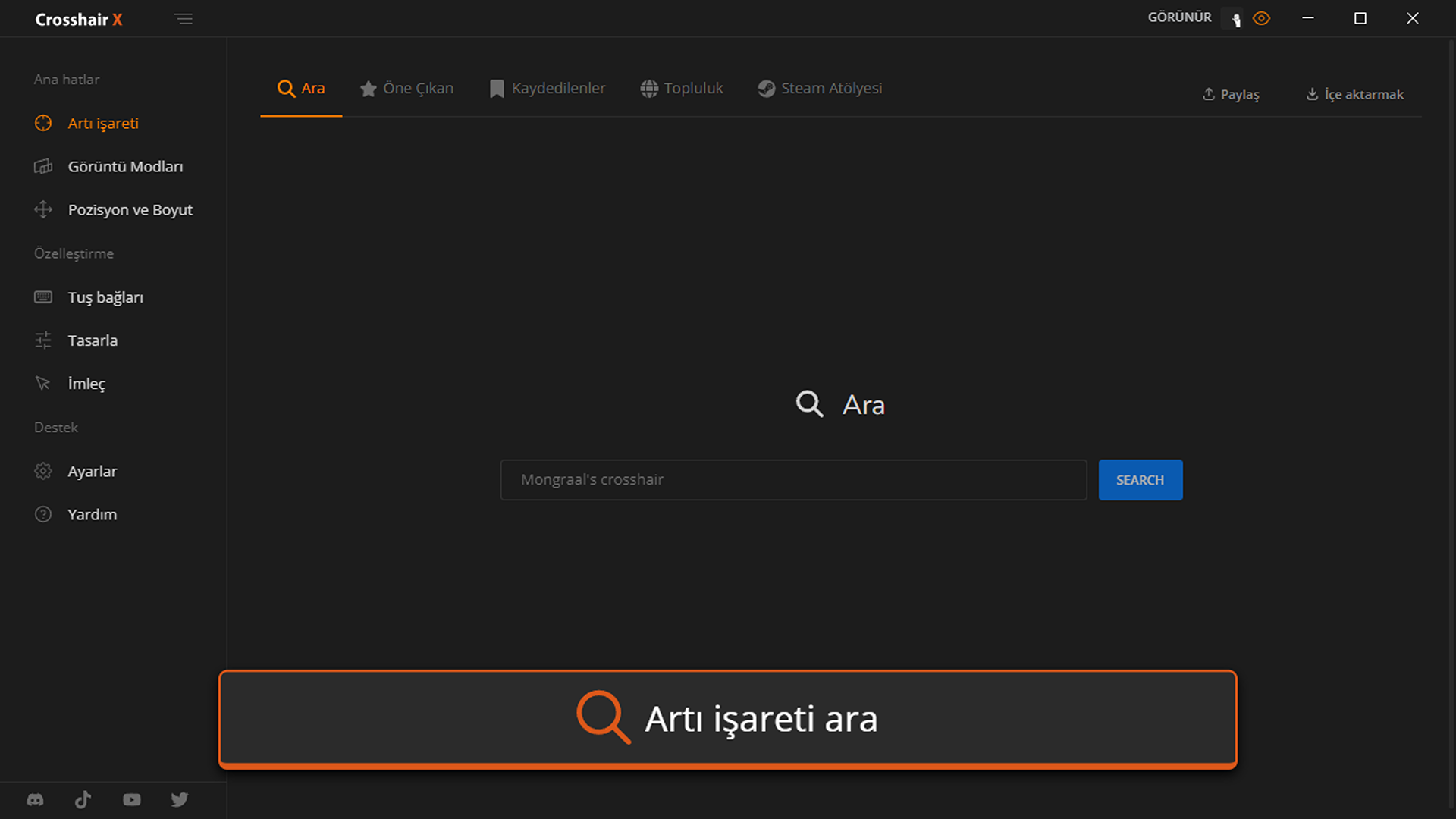The image size is (1456, 819).
Task: Minimize the Crosshair X window
Action: (1308, 18)
